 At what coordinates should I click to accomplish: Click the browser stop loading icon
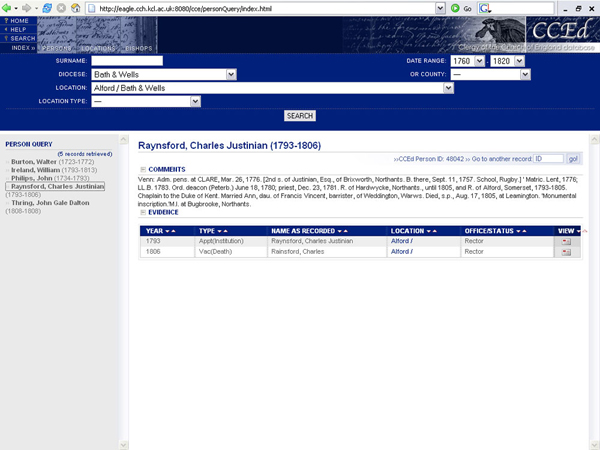click(62, 8)
